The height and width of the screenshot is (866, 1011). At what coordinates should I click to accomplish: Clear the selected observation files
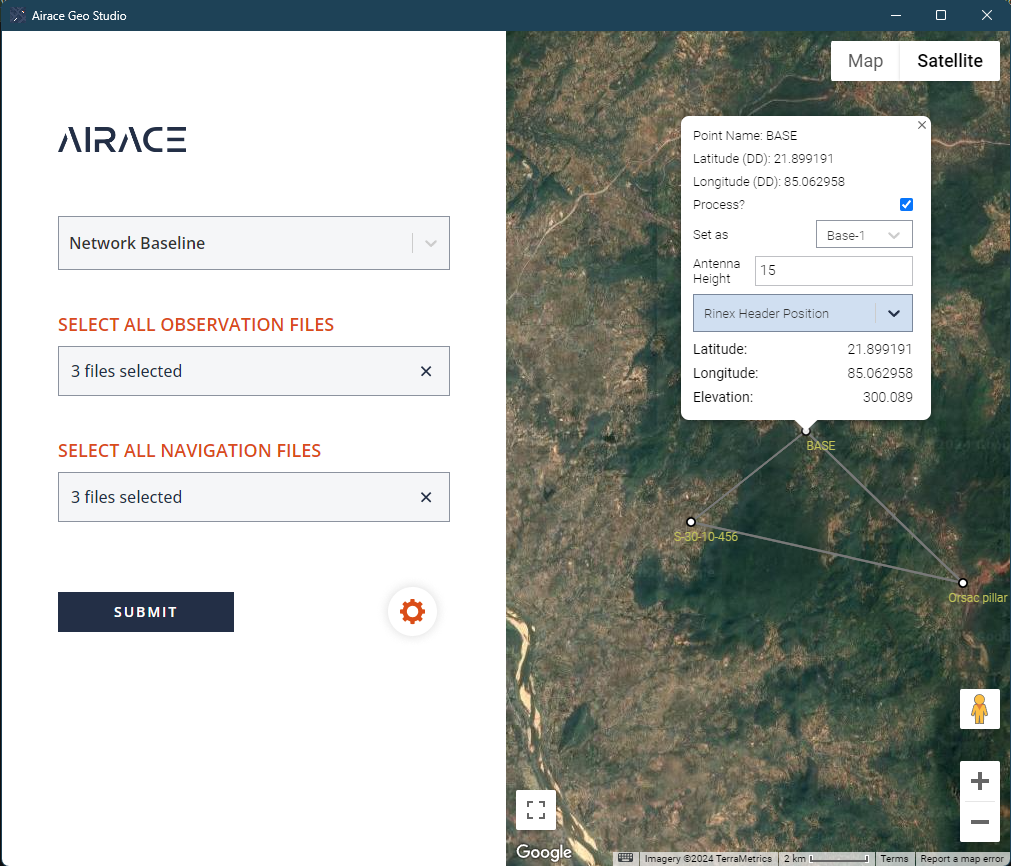coord(426,371)
